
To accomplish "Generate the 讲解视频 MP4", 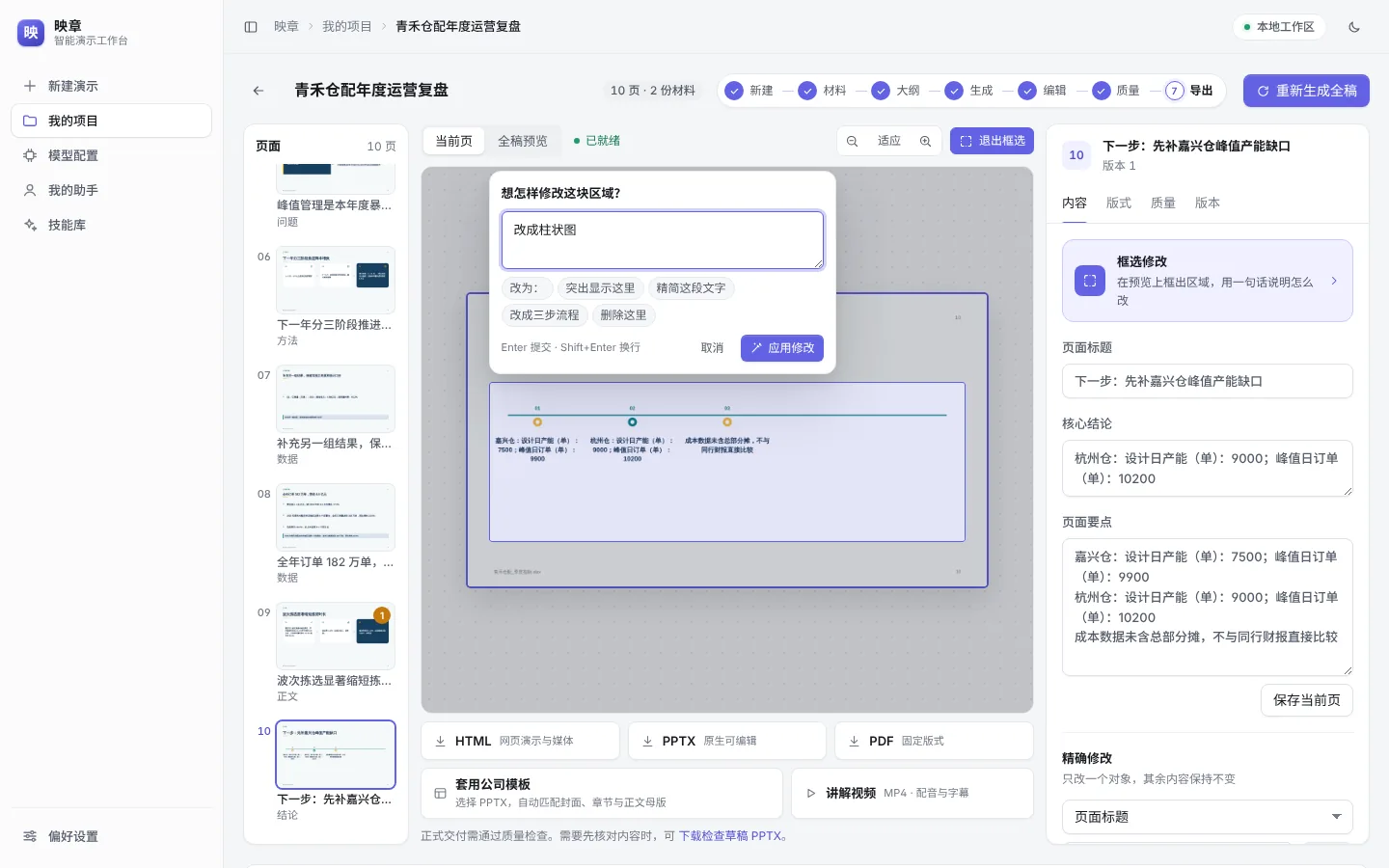I will pyautogui.click(x=912, y=793).
